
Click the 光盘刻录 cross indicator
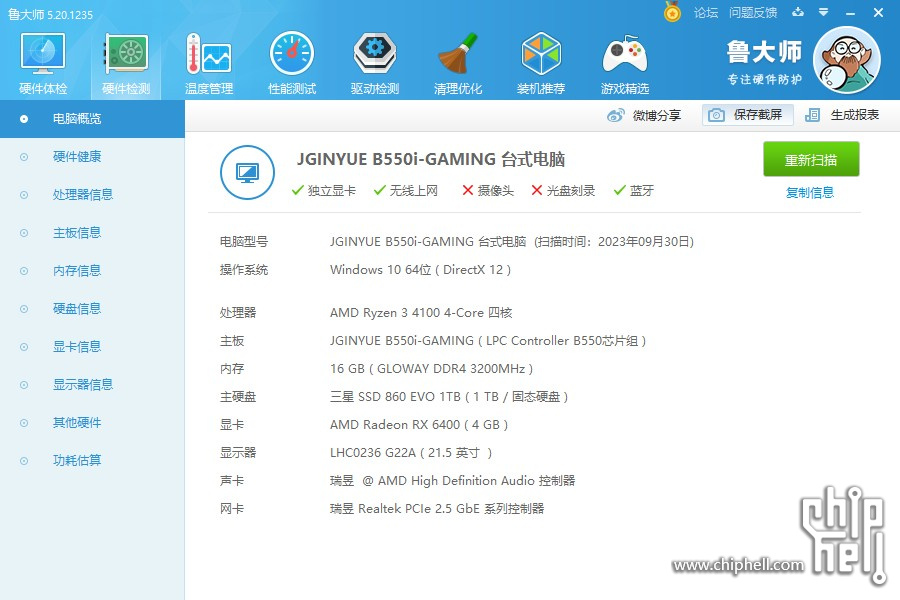click(563, 191)
